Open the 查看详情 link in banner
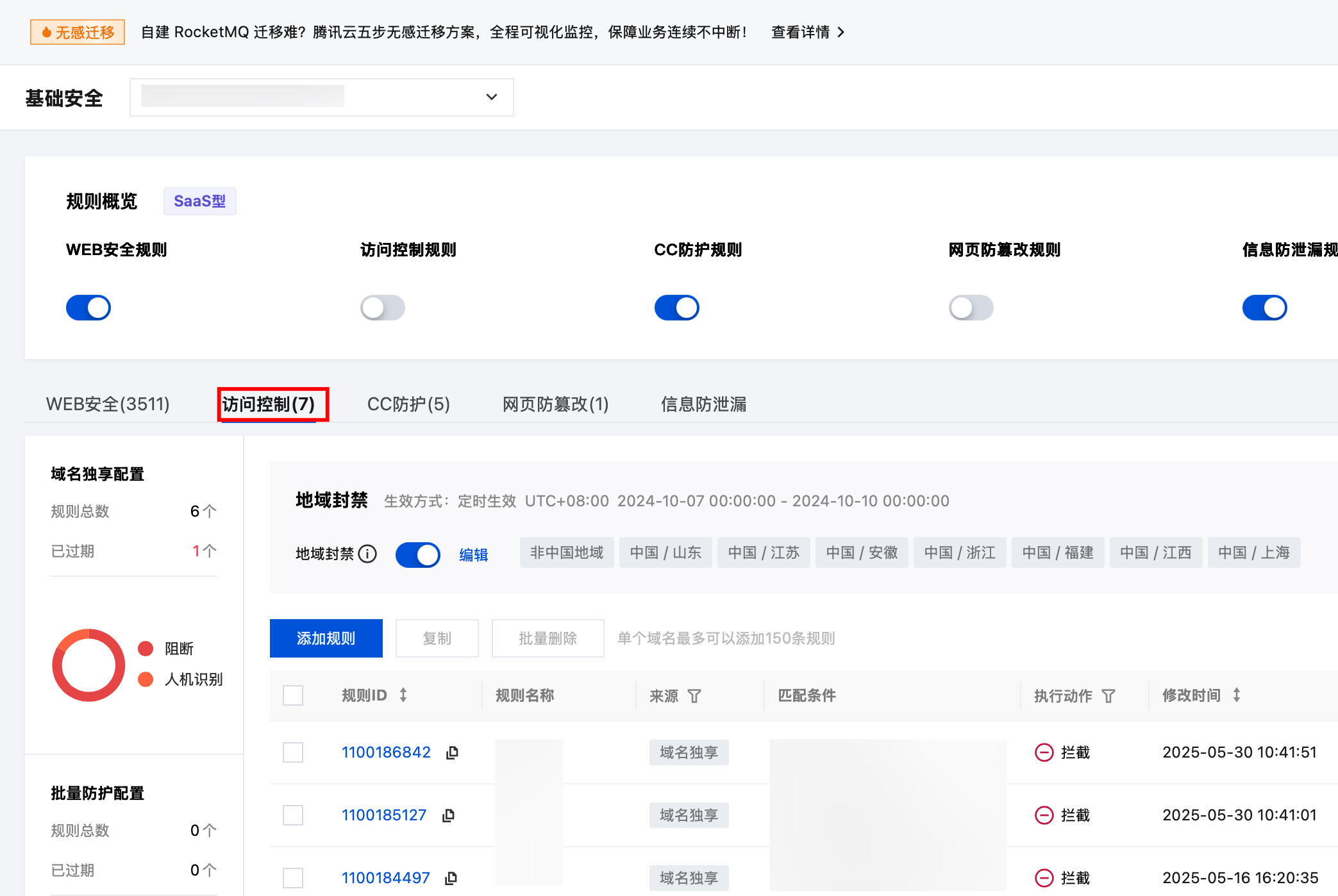 coord(808,32)
